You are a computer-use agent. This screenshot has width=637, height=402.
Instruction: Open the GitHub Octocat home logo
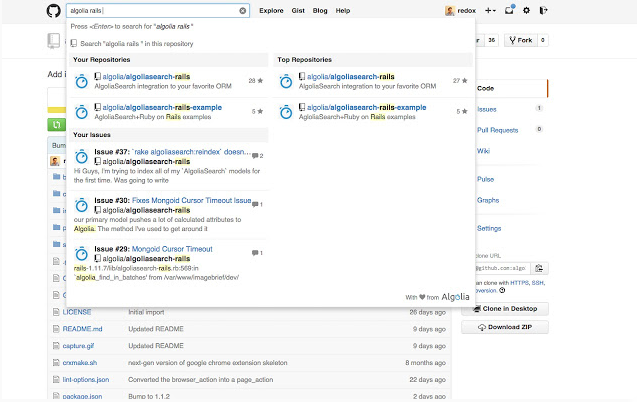54,11
